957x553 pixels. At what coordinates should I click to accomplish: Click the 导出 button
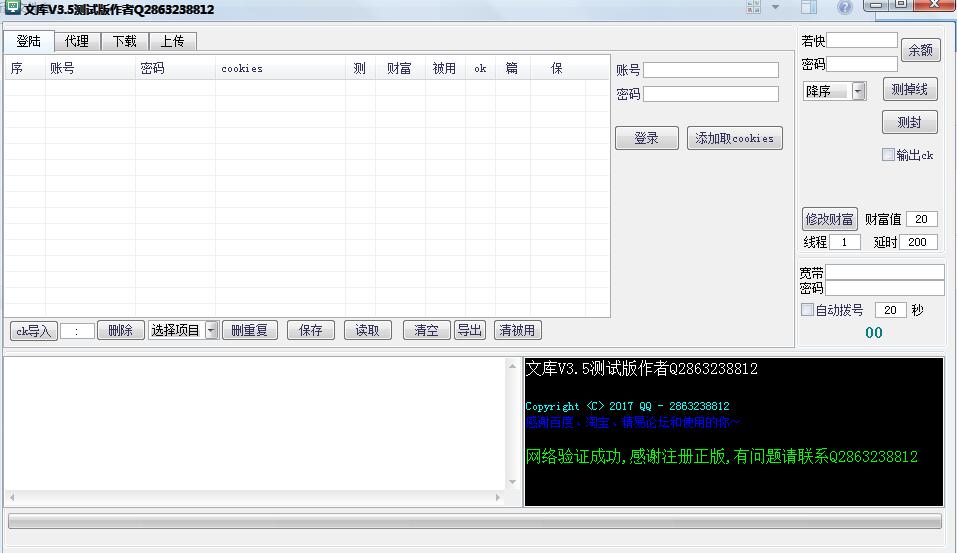[469, 330]
